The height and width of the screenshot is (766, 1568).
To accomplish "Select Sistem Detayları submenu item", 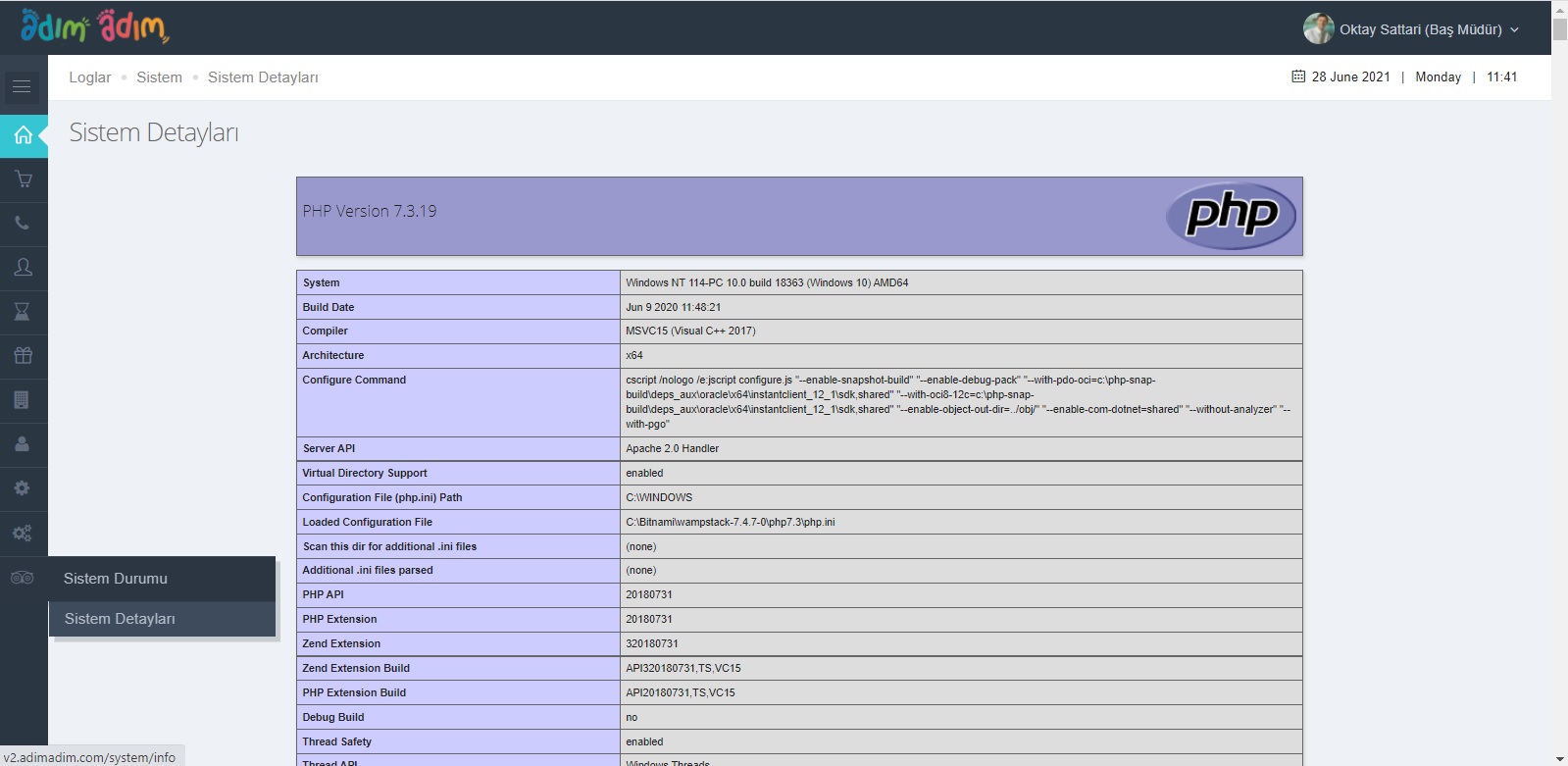I will 120,619.
